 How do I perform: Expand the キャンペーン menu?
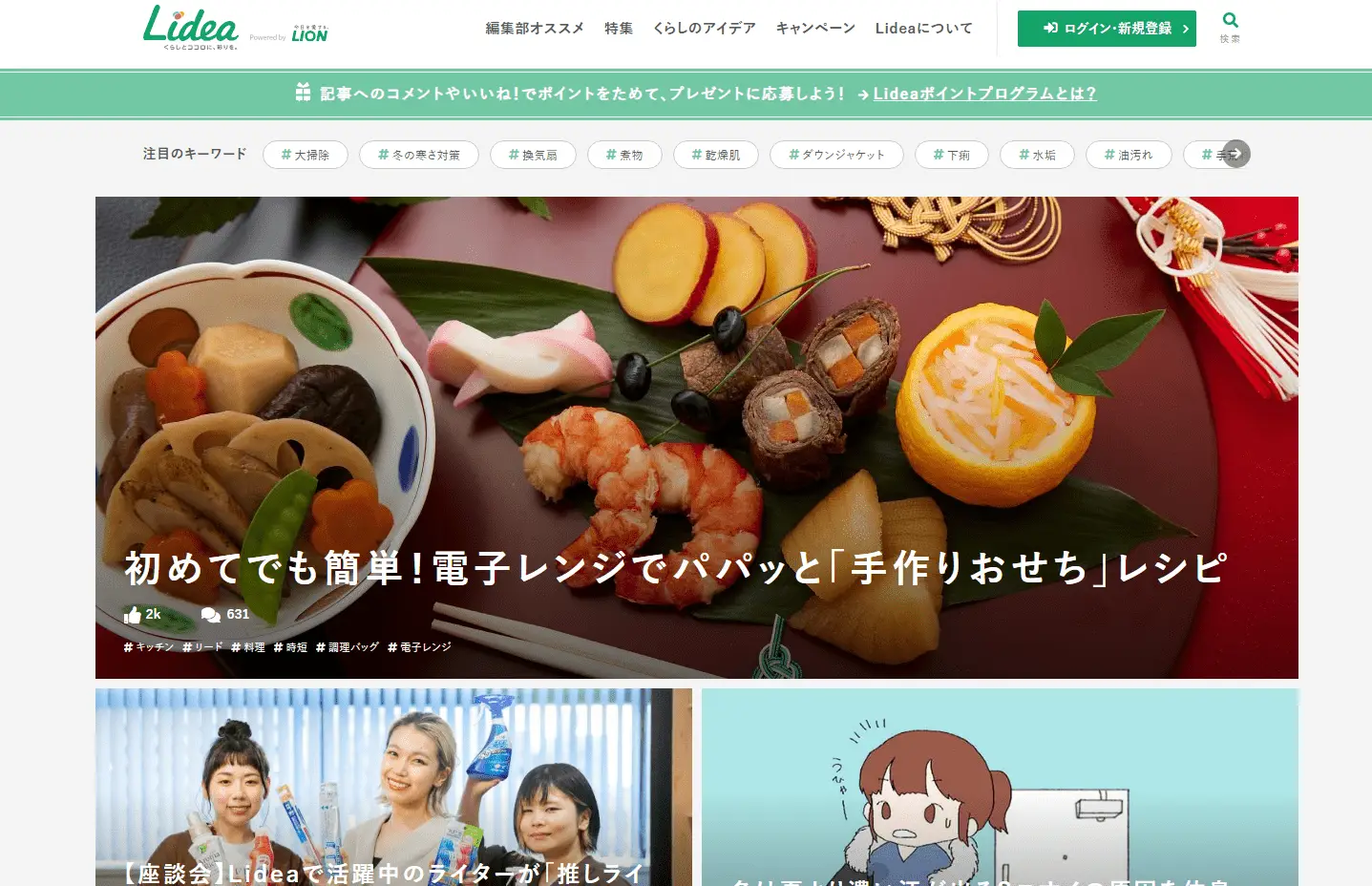(815, 29)
